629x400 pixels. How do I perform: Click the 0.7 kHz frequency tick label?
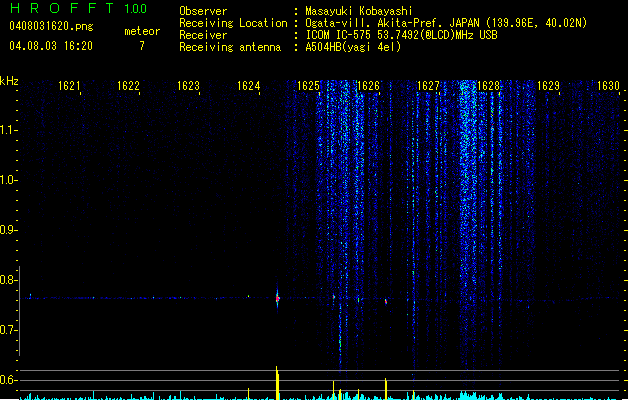pos(8,330)
